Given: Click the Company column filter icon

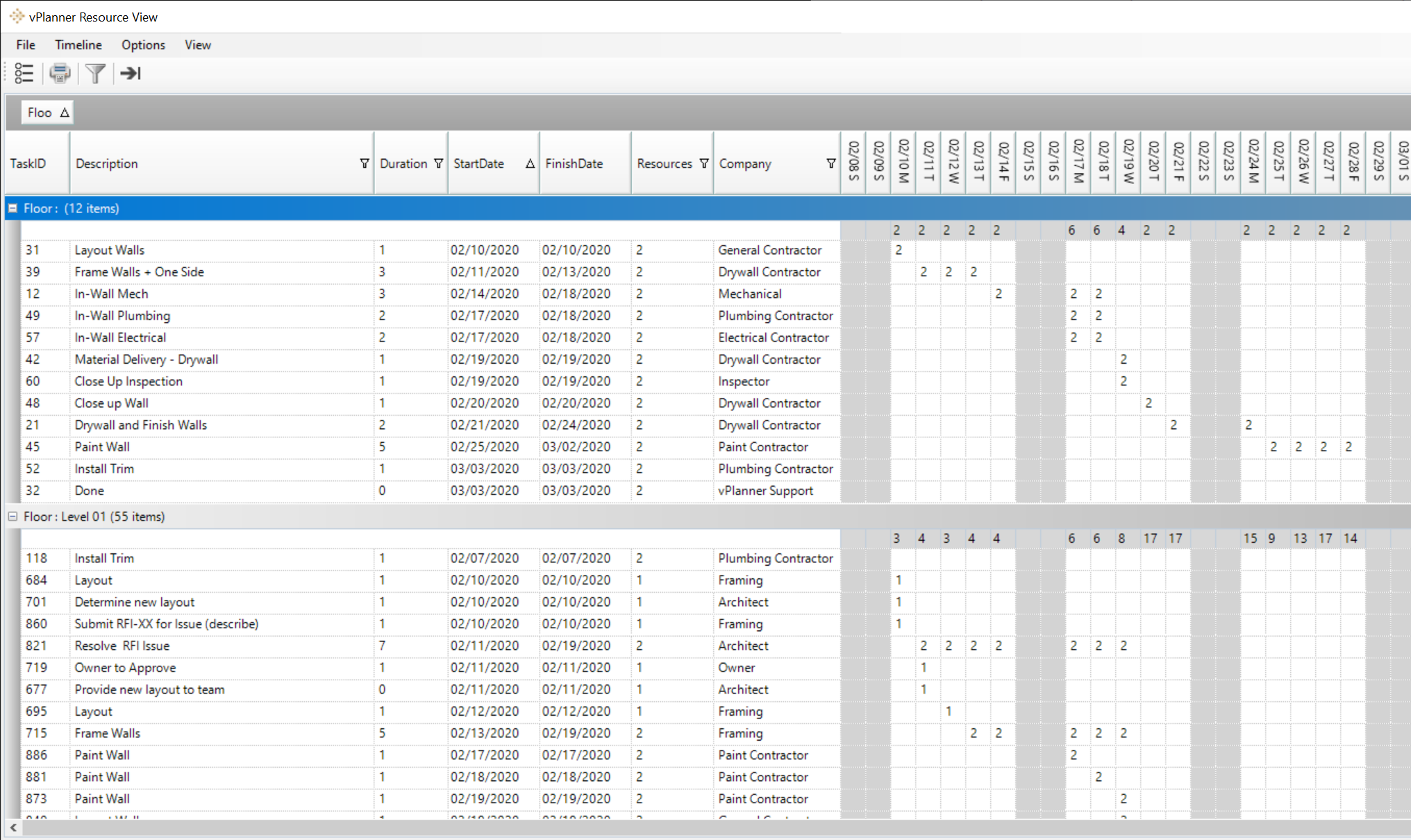Looking at the screenshot, I should pos(831,163).
